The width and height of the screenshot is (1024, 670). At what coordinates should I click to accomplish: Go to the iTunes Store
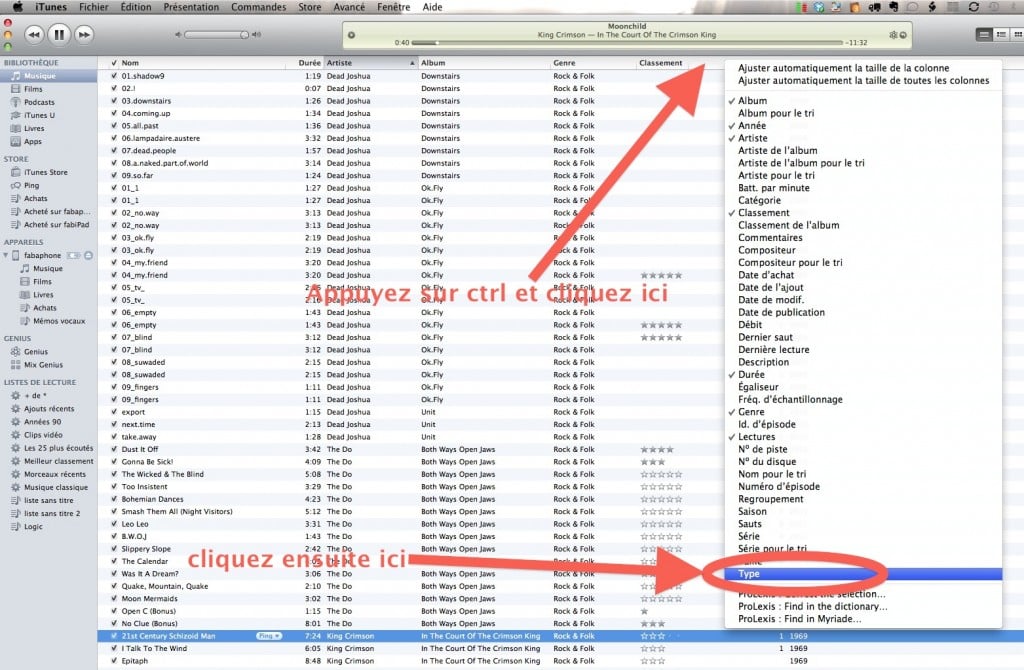coord(46,172)
